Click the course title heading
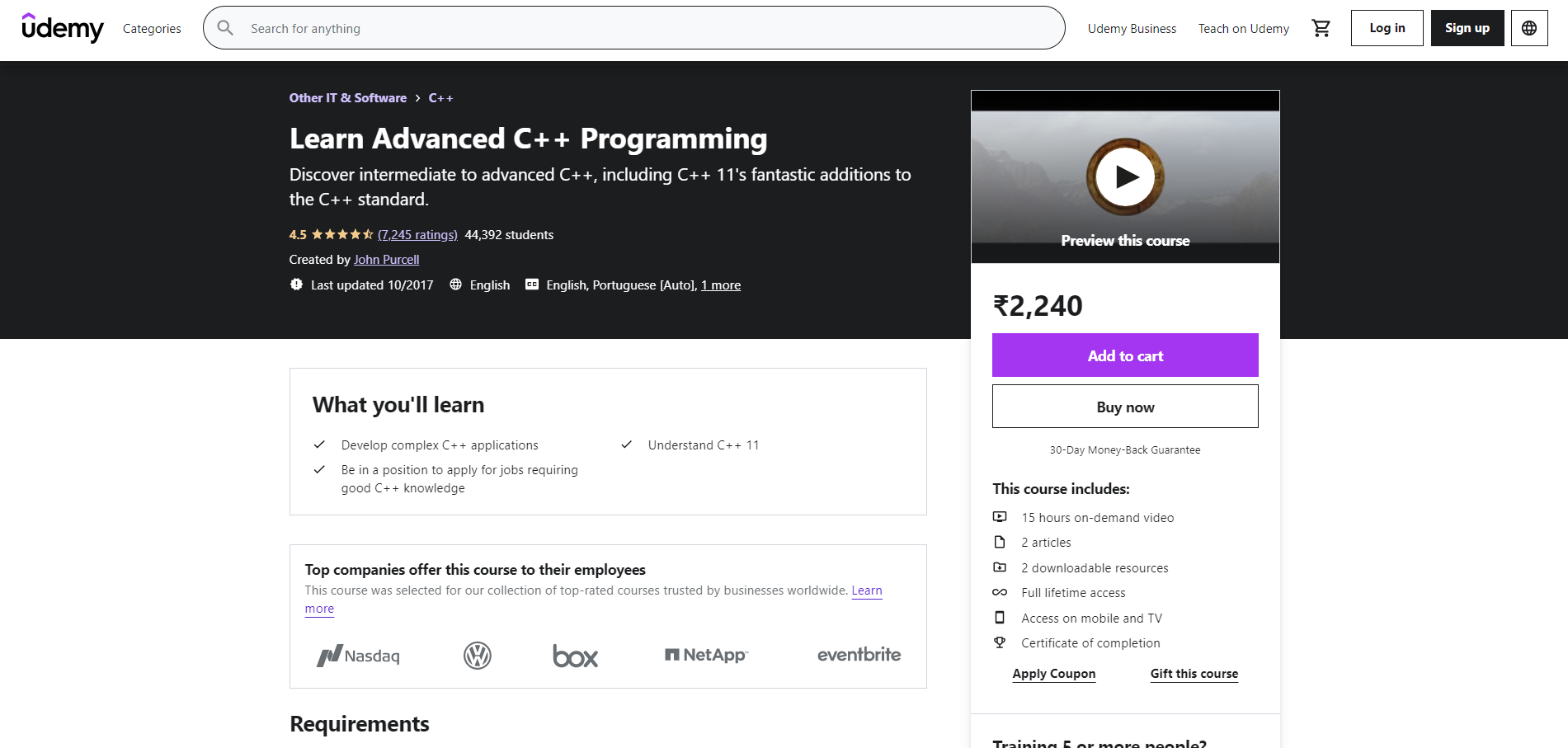Viewport: 1568px width, 748px height. tap(528, 139)
